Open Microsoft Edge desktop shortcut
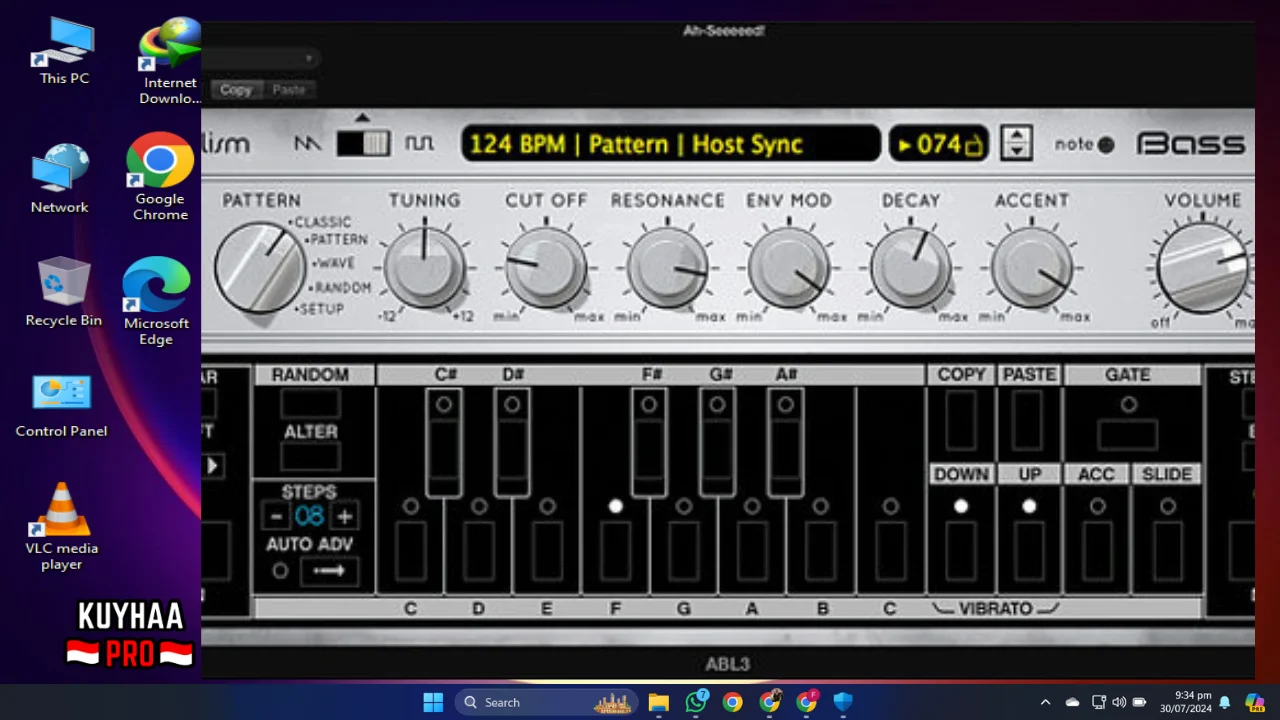Viewport: 1280px width, 720px height. coord(156,302)
